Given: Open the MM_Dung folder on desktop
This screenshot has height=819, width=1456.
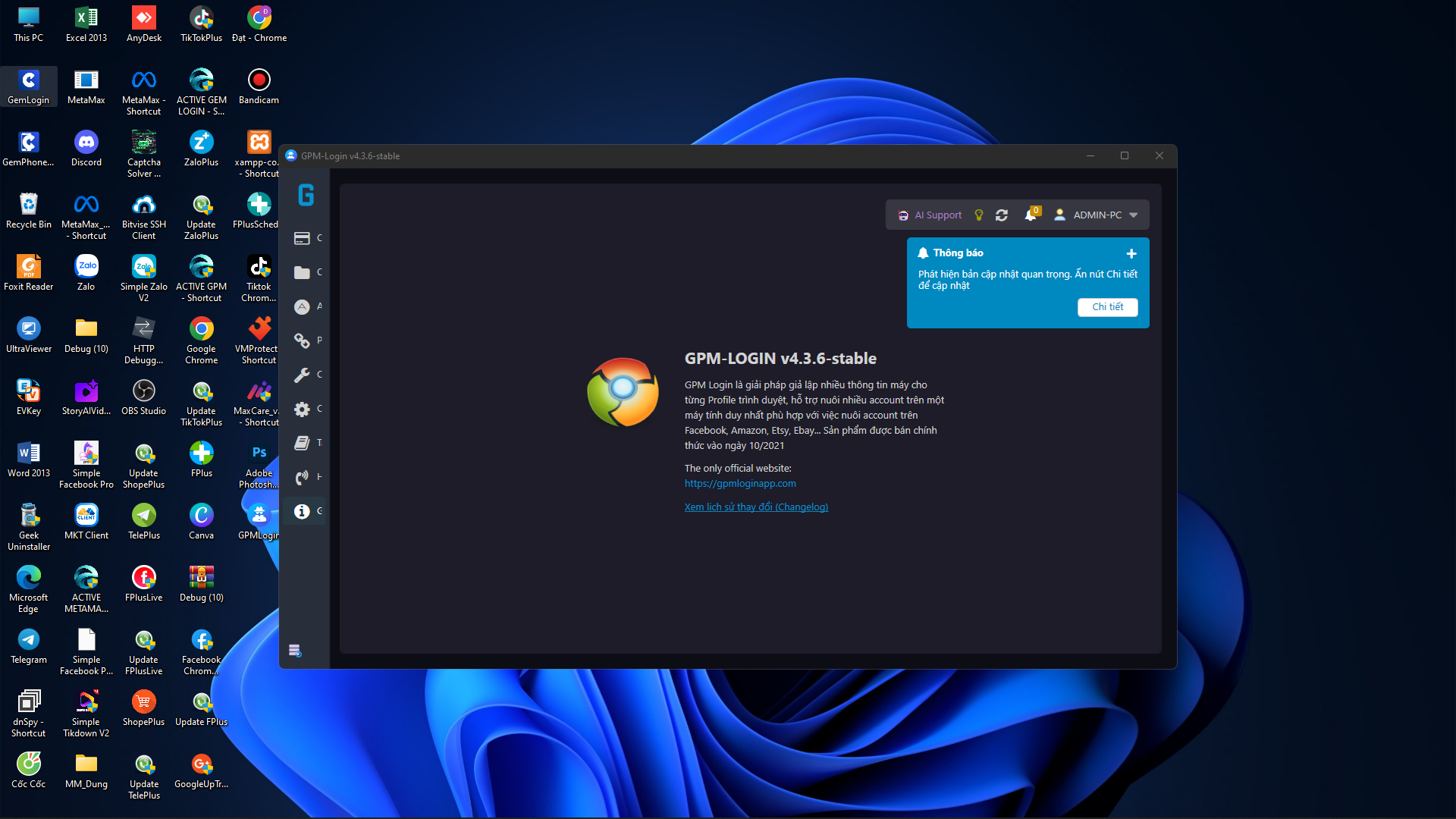Looking at the screenshot, I should click(x=86, y=770).
